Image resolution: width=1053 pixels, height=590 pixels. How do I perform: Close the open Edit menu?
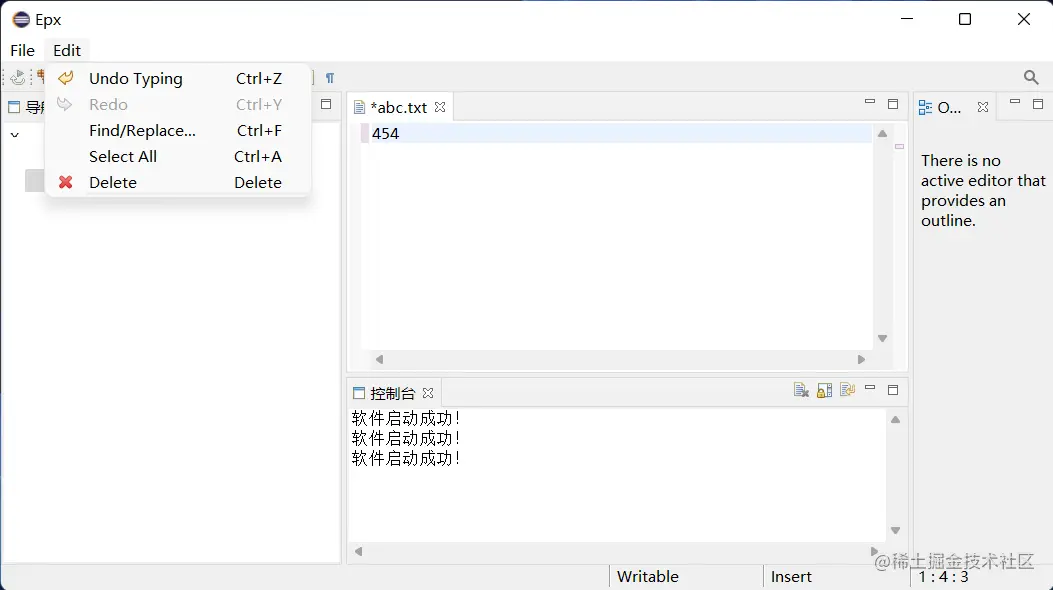tap(66, 50)
